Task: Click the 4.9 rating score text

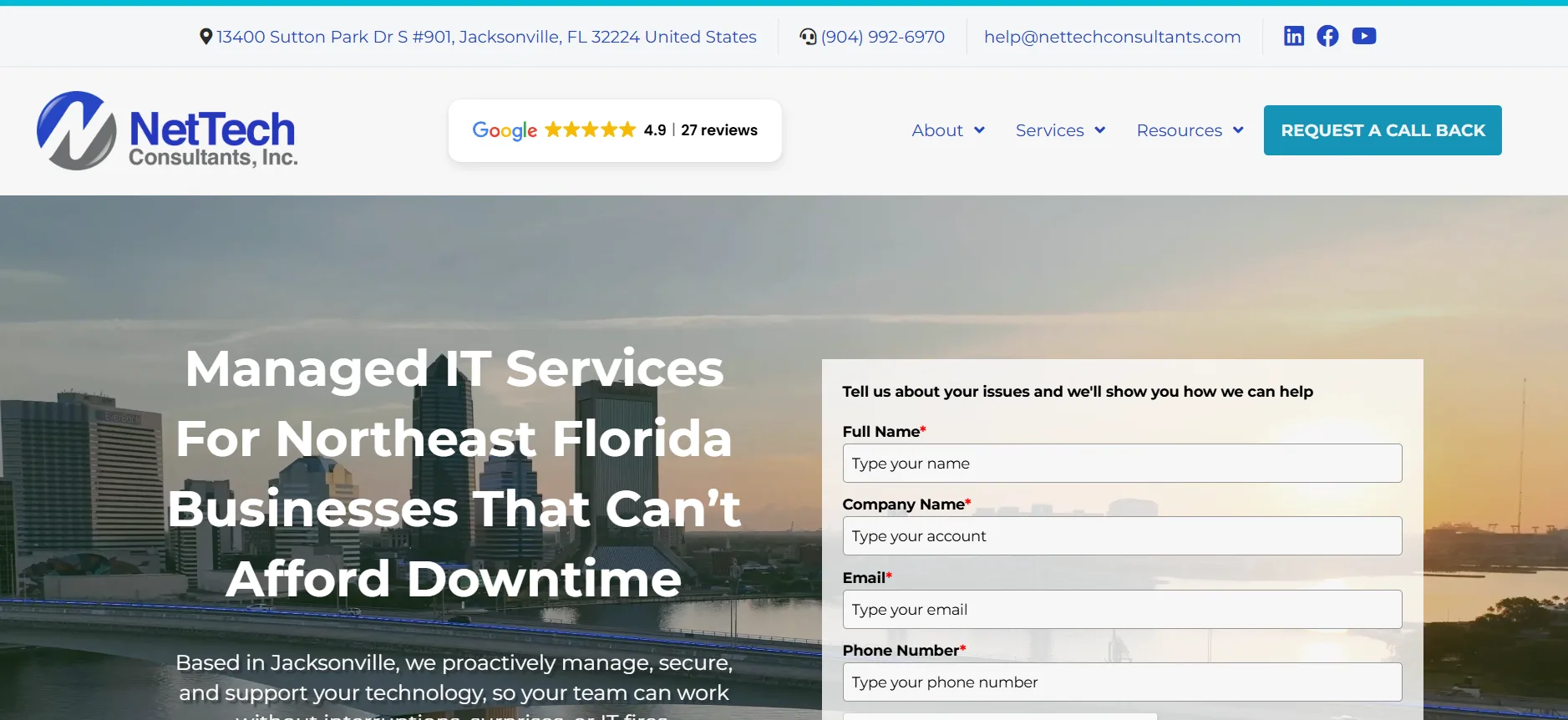Action: [655, 130]
